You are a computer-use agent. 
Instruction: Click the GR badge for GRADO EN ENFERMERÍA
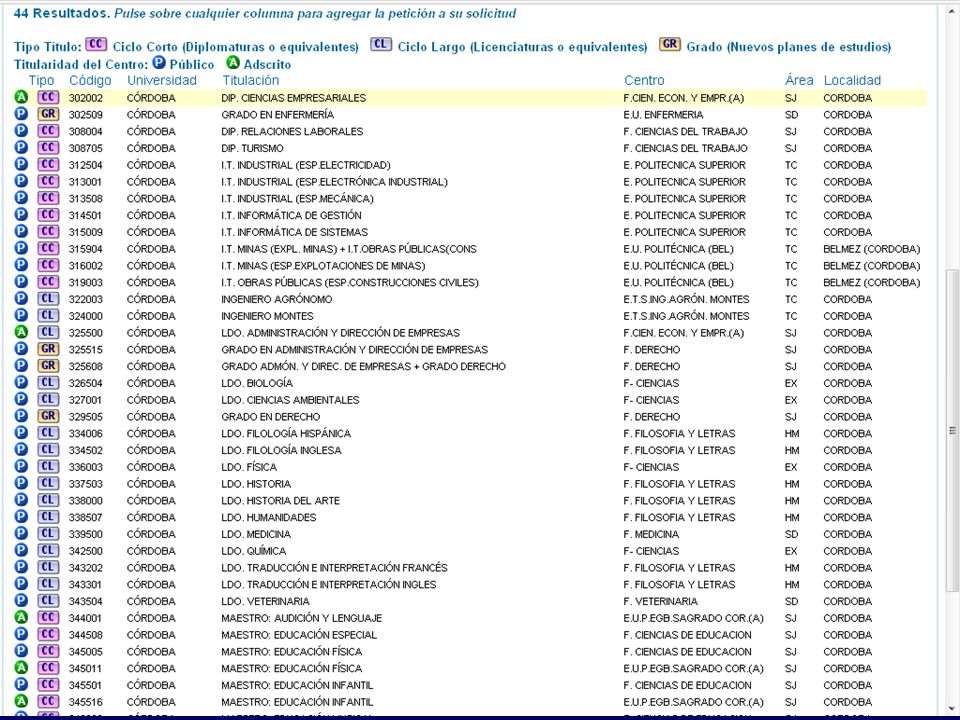click(48, 114)
